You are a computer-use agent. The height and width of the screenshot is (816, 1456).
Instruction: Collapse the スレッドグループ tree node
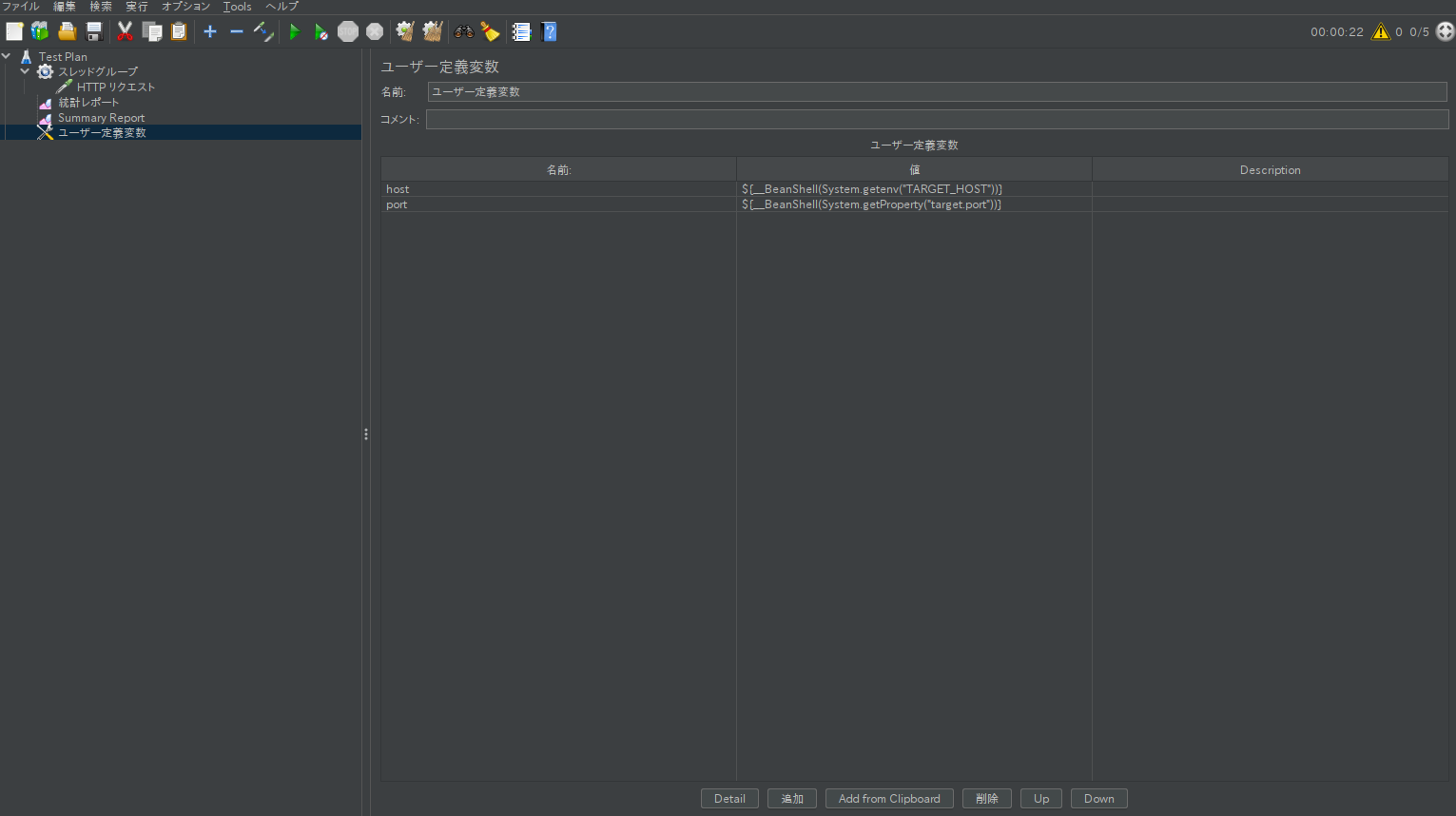25,71
